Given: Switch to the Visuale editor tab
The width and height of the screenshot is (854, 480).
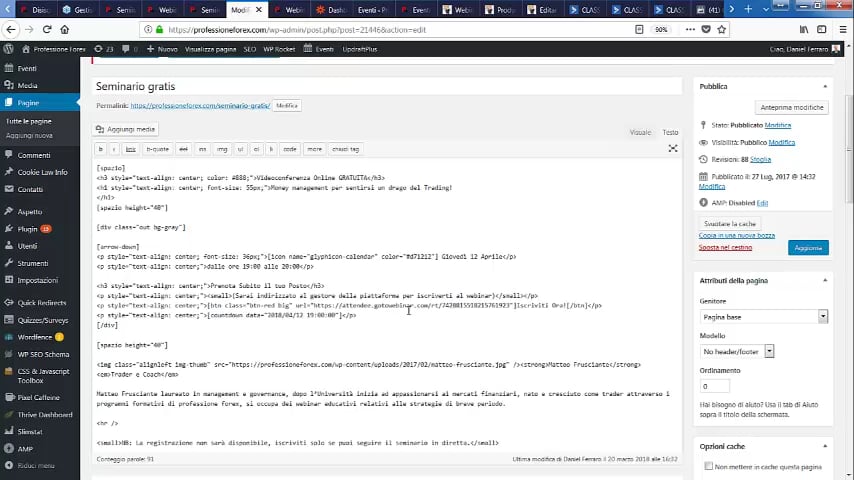Looking at the screenshot, I should [640, 132].
